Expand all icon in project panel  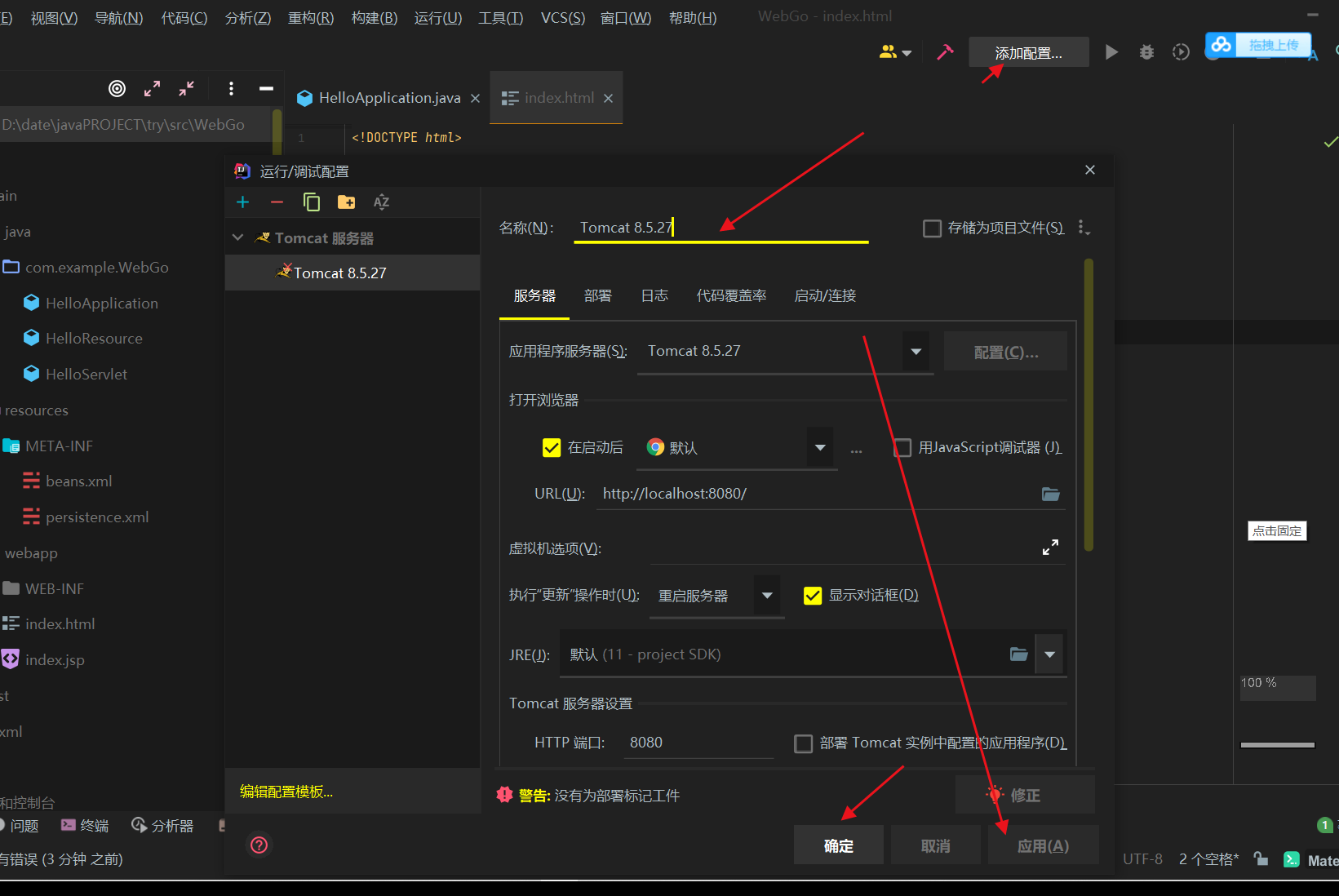coord(152,88)
